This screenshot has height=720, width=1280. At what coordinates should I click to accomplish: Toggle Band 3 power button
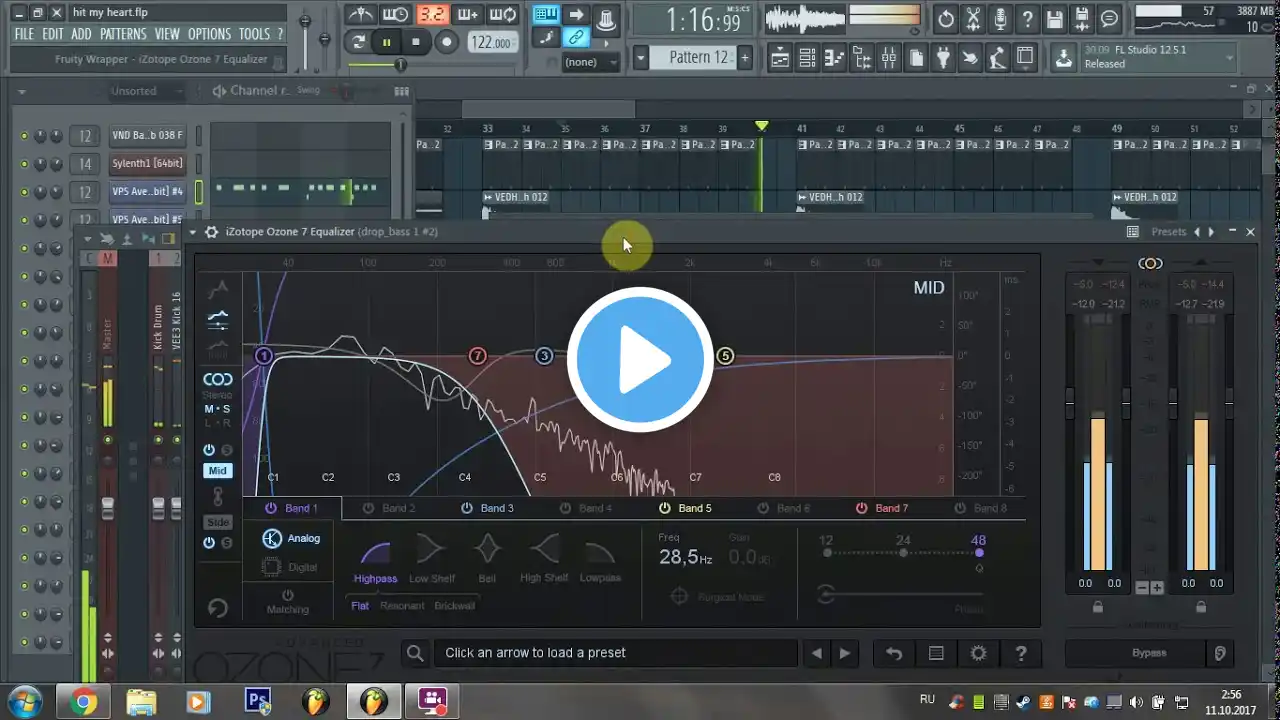coord(466,508)
